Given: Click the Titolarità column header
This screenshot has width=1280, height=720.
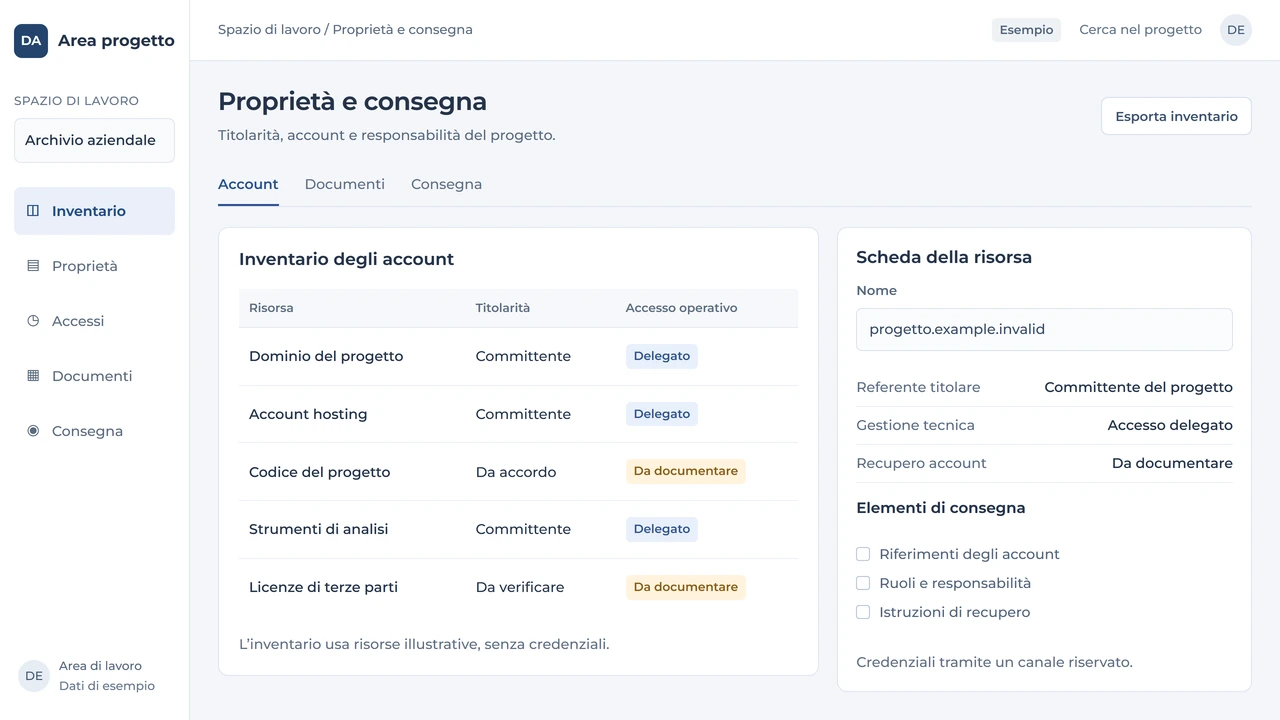Looking at the screenshot, I should click(503, 308).
